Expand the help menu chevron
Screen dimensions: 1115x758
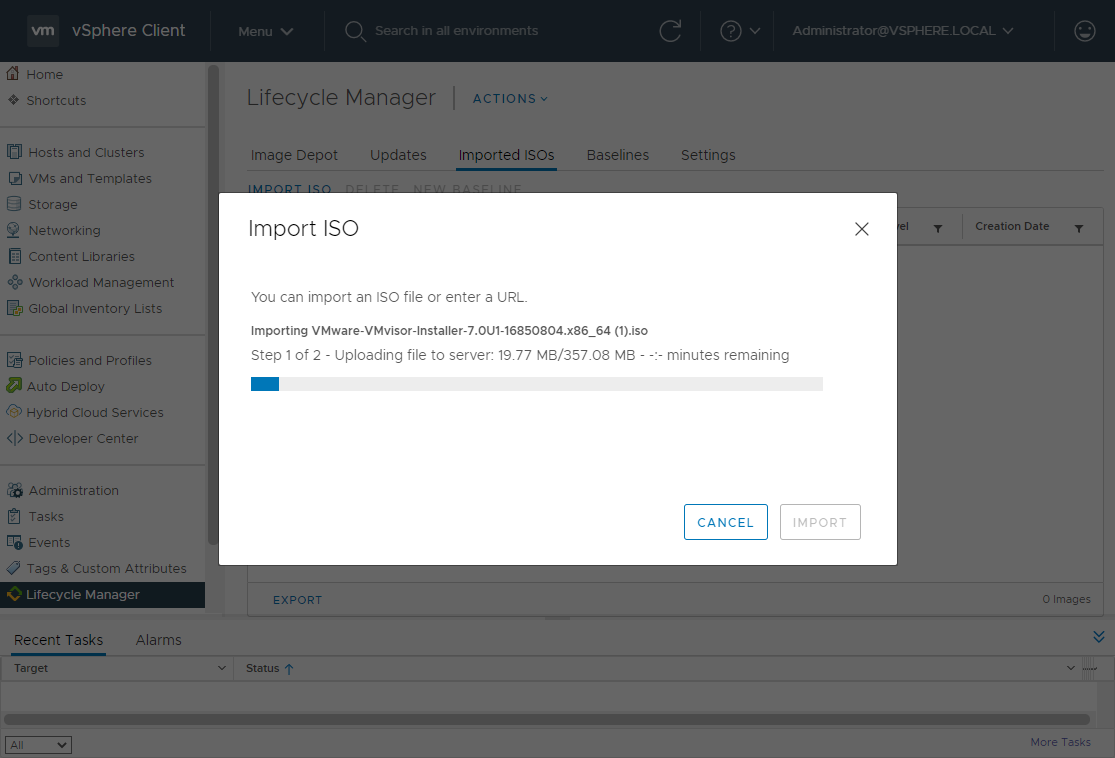point(755,31)
